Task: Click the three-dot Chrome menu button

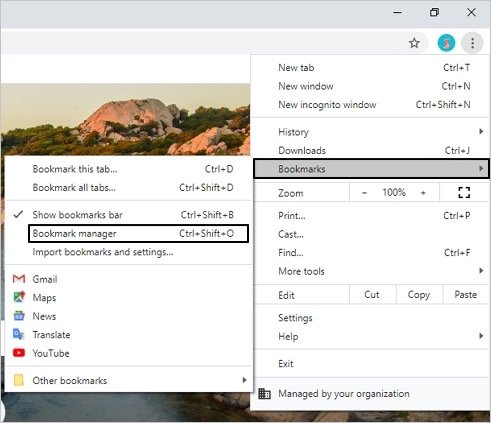Action: [x=472, y=43]
